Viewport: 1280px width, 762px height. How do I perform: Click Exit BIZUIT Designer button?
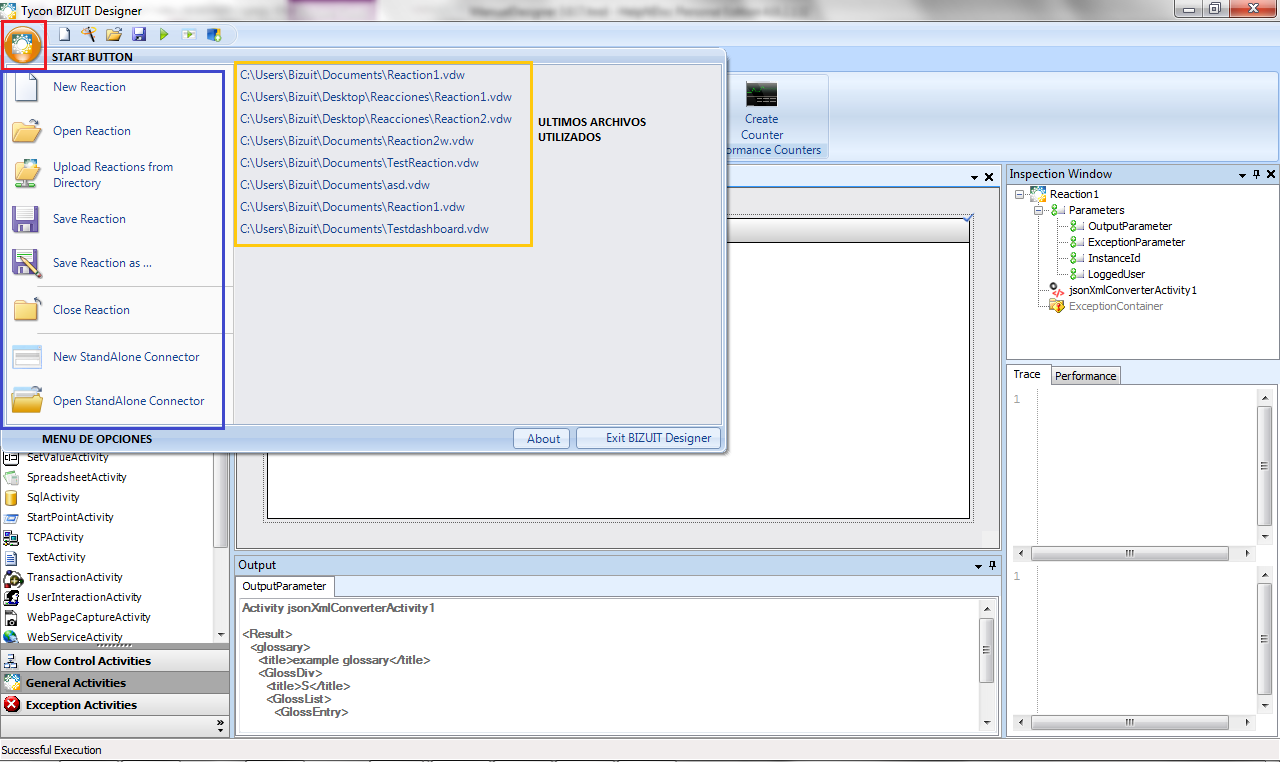[649, 438]
